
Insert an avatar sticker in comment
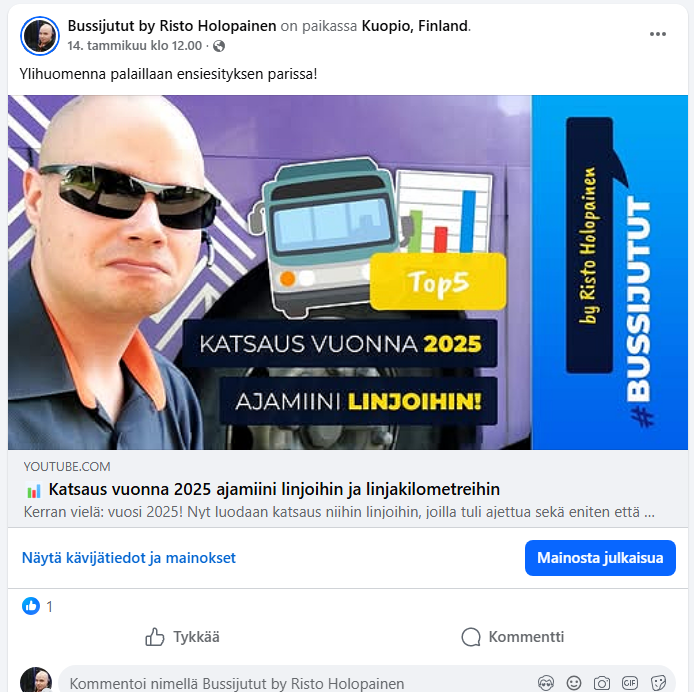coord(546,683)
